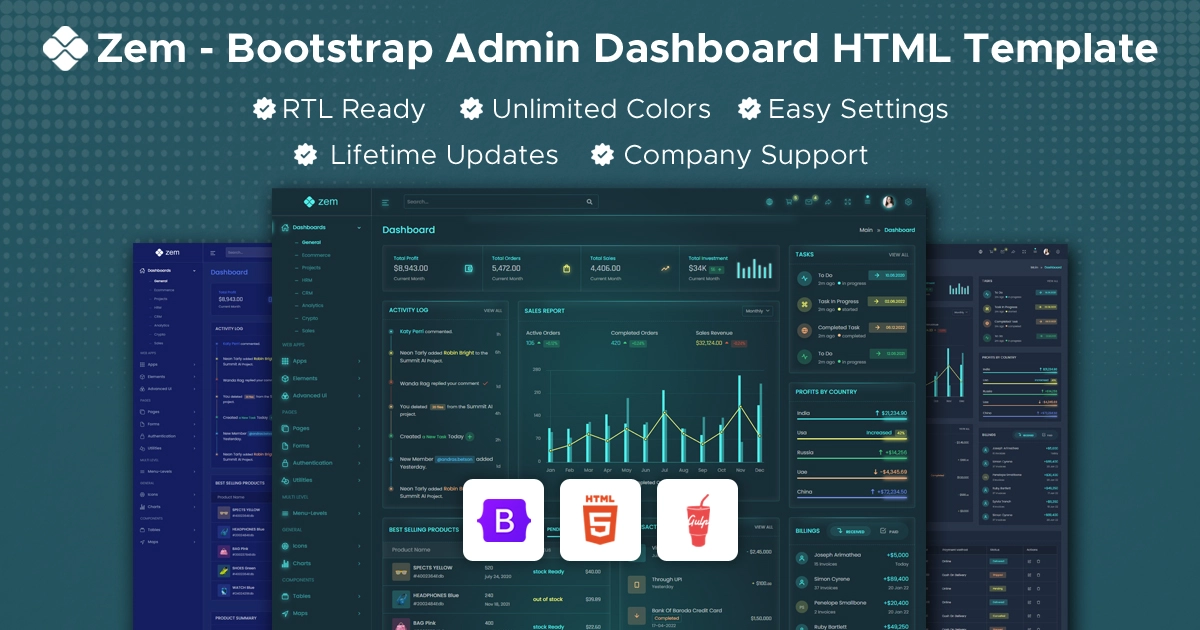1200x630 pixels.
Task: Click the stock Ready status for SPECTS YELLOW
Action: pyautogui.click(x=548, y=572)
